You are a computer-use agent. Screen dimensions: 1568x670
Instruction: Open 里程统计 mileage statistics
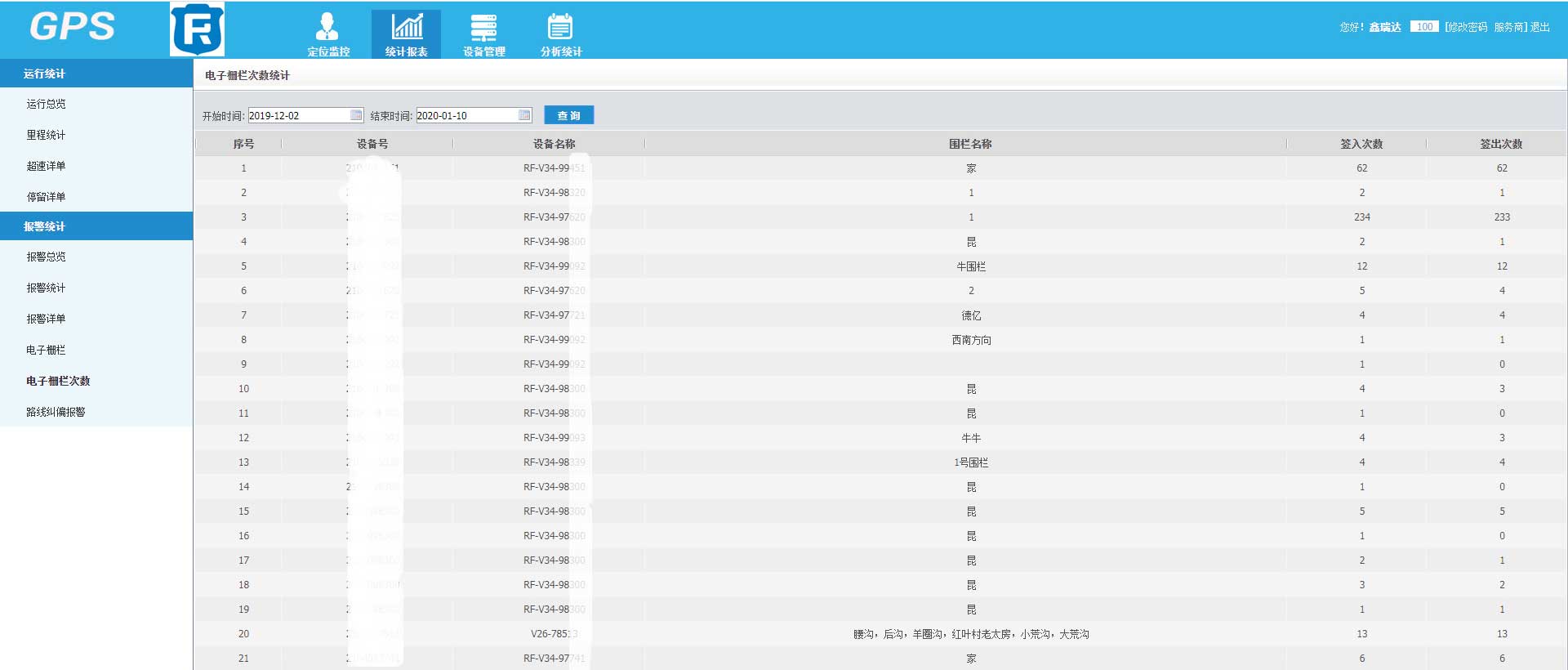coord(46,135)
